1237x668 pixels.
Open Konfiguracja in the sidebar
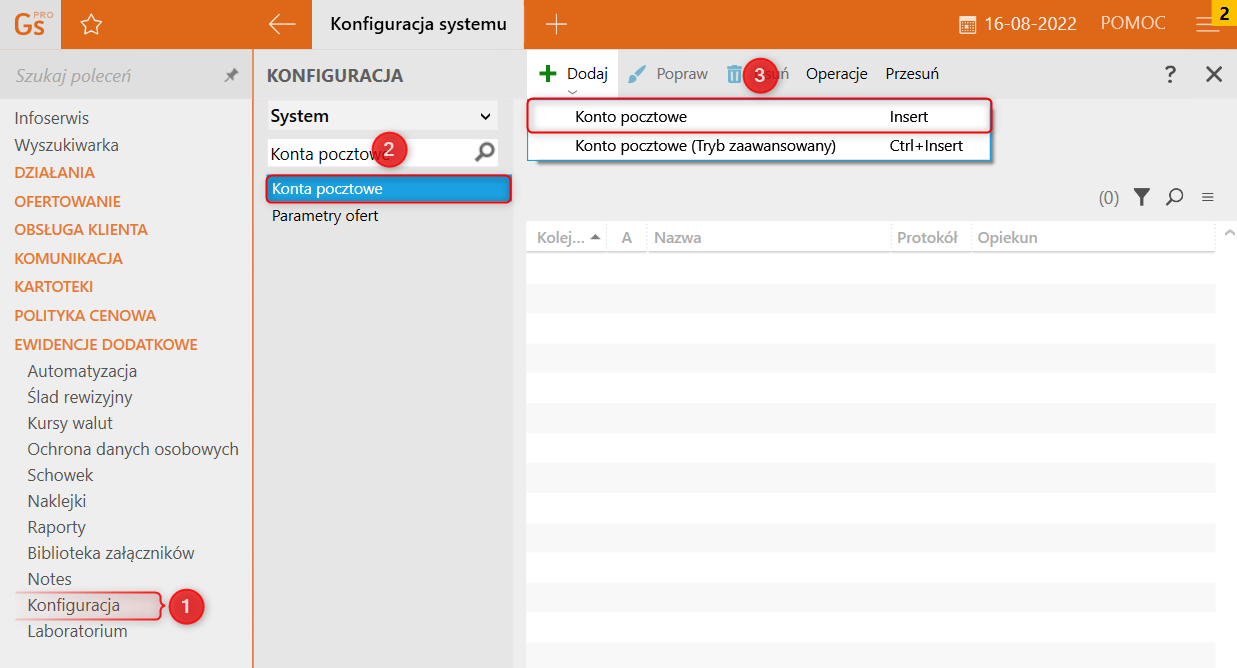74,605
